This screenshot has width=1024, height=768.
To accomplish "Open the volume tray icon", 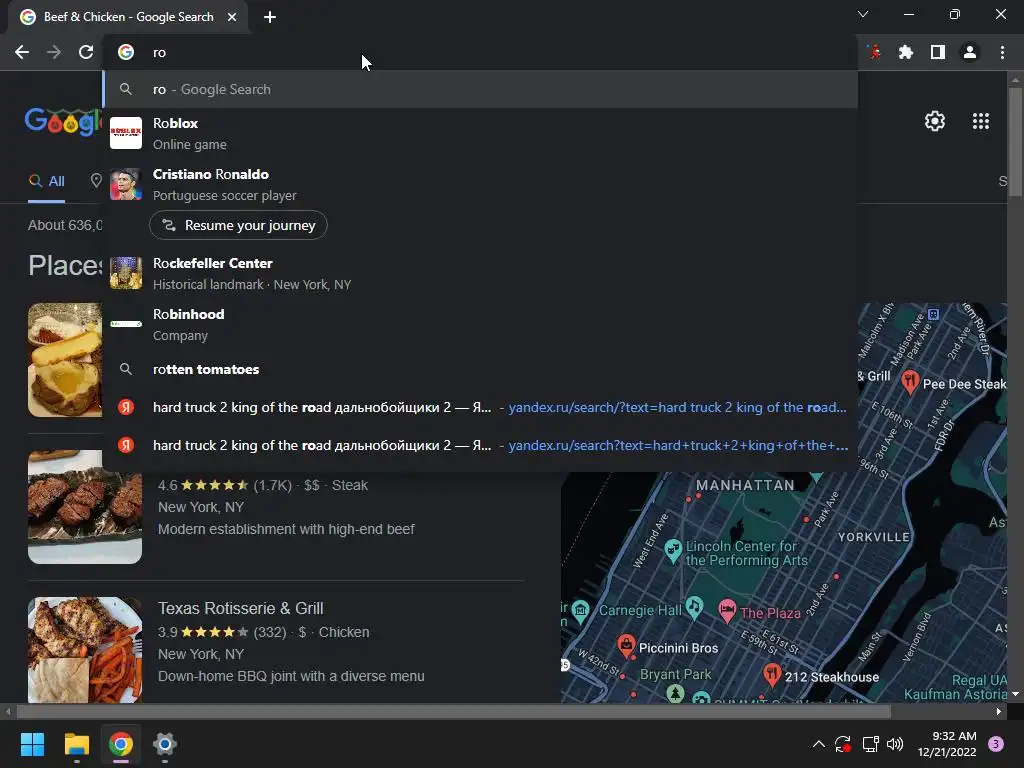I will 895,744.
